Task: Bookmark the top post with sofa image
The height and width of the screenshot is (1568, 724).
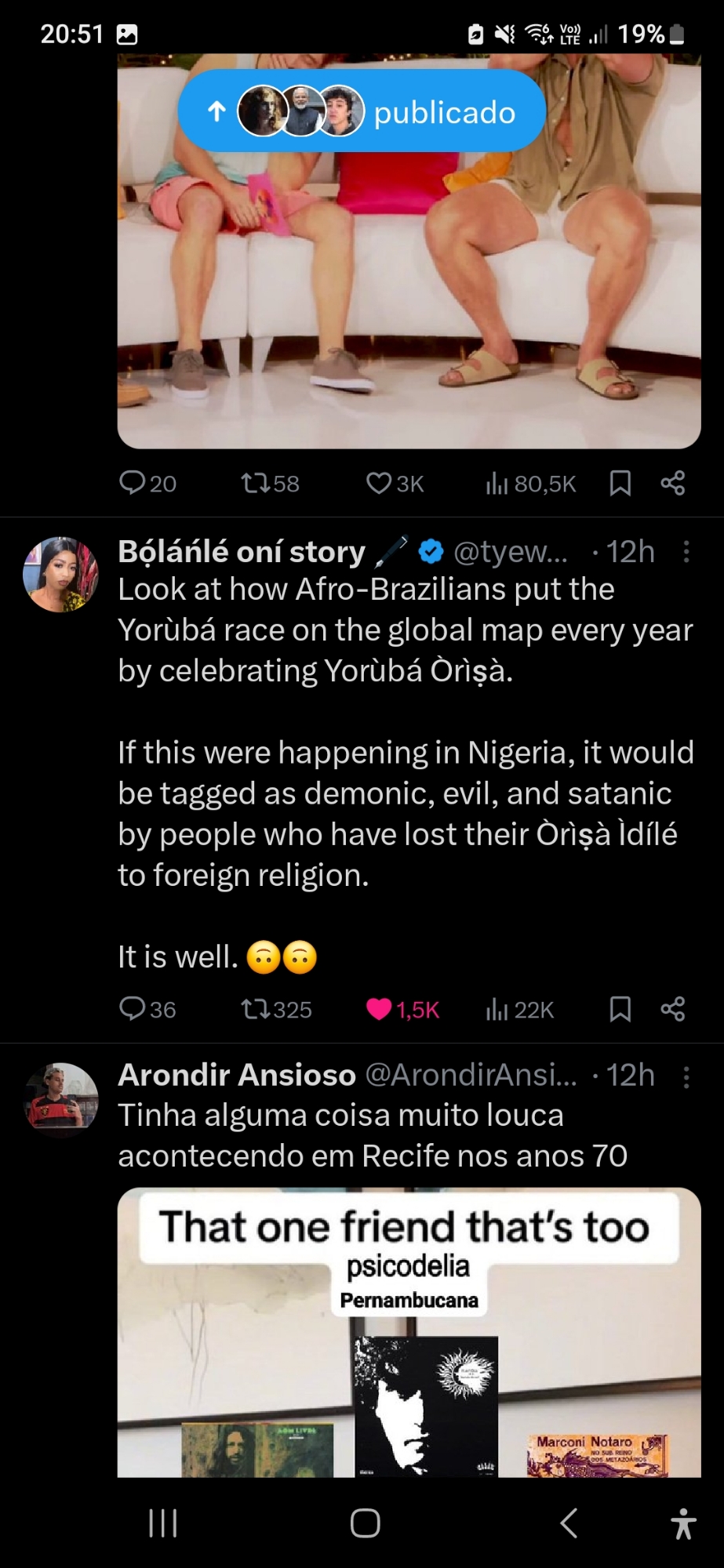Action: tap(620, 483)
